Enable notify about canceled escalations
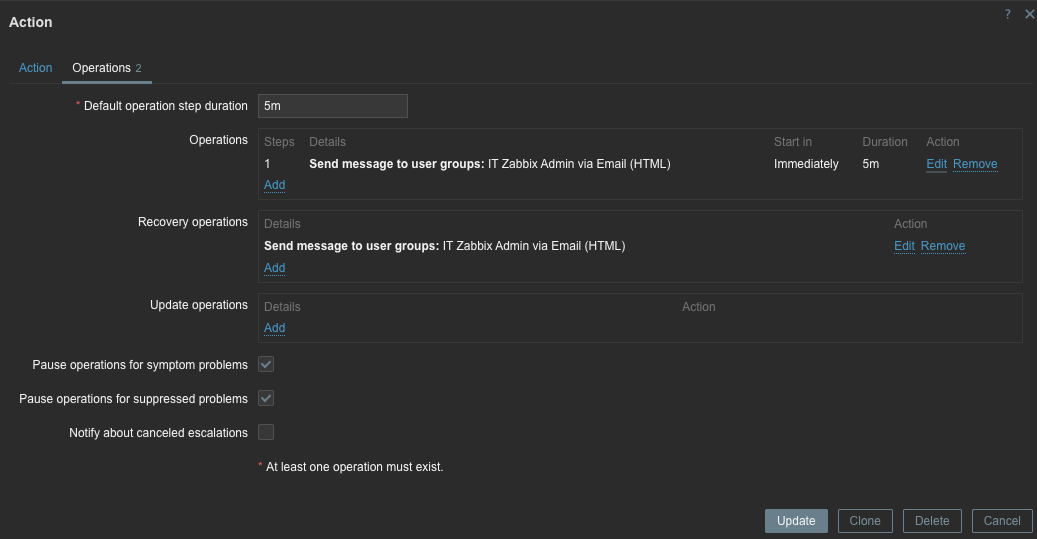Screen dimensions: 1037x539 (x=266, y=433)
